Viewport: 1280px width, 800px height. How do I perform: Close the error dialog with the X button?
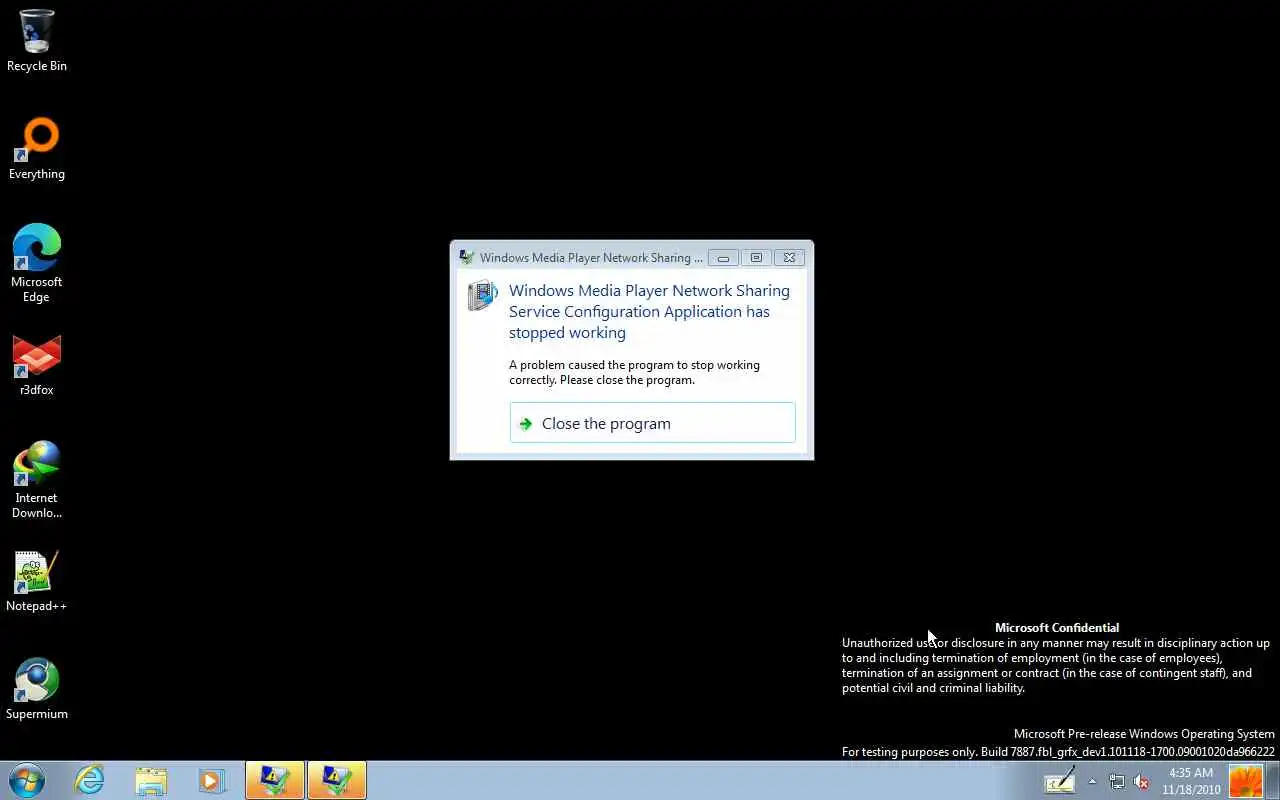coord(789,258)
